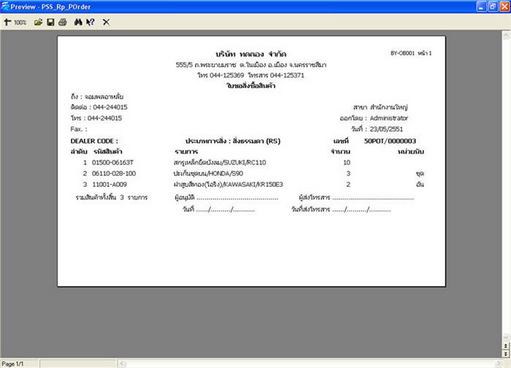Activate the What's This help pointer
This screenshot has height=368, width=511.
90,22
